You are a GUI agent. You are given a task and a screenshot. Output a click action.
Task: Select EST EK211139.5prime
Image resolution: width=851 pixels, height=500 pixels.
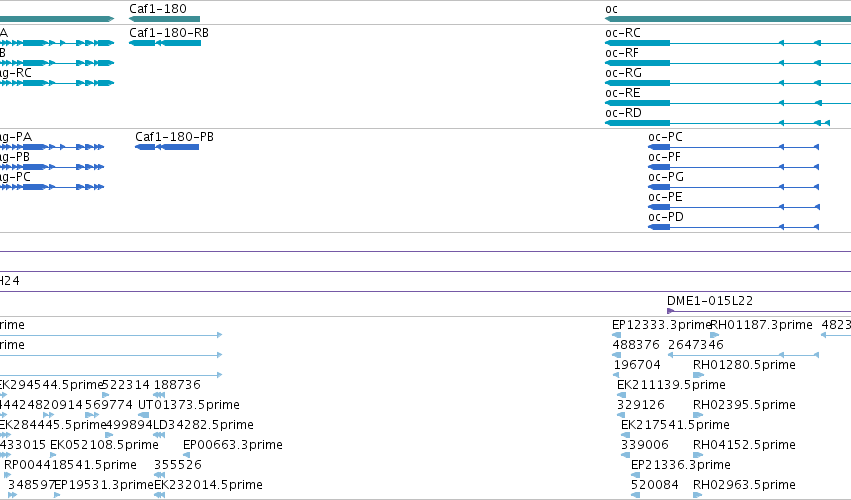coord(671,385)
